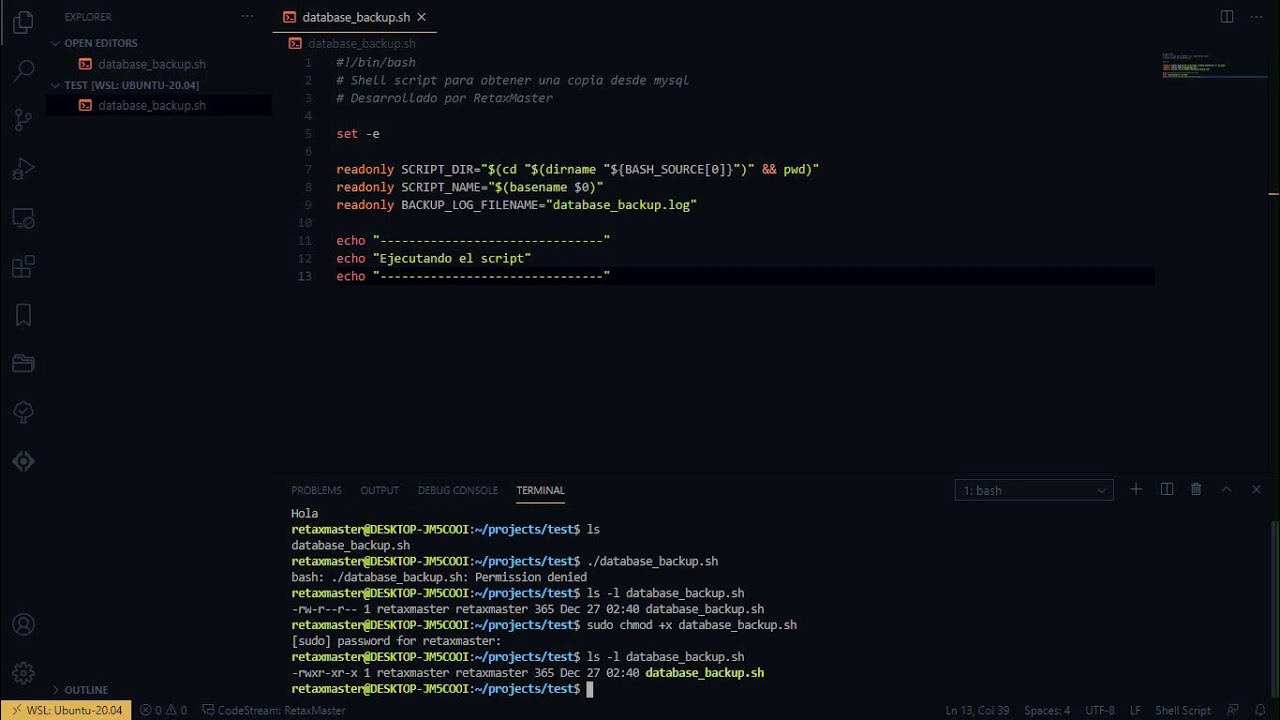Close the database_backup.sh editor tab
The width and height of the screenshot is (1280, 720).
(x=421, y=17)
